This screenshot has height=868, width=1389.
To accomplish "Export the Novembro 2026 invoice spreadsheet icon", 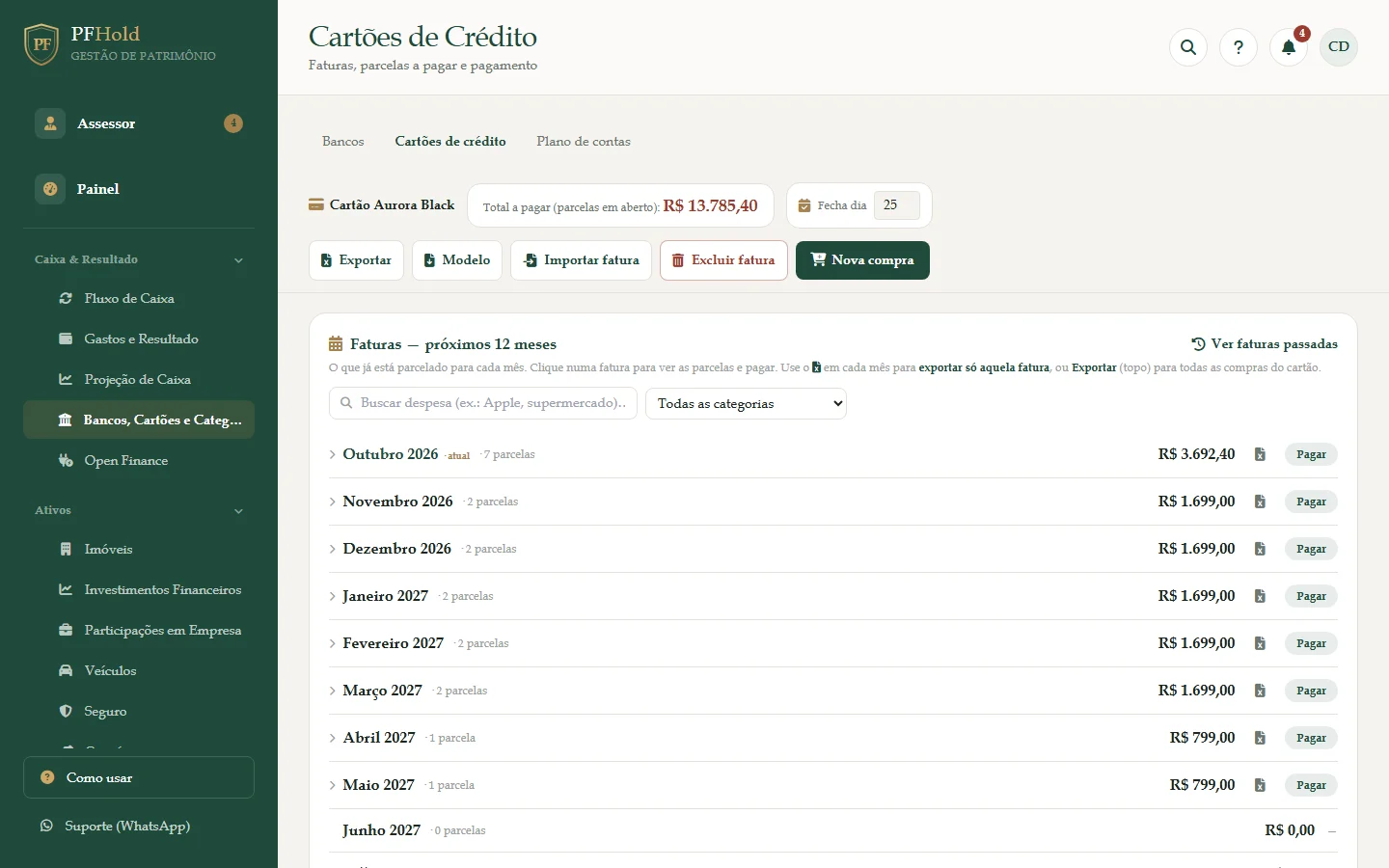I will (x=1260, y=502).
